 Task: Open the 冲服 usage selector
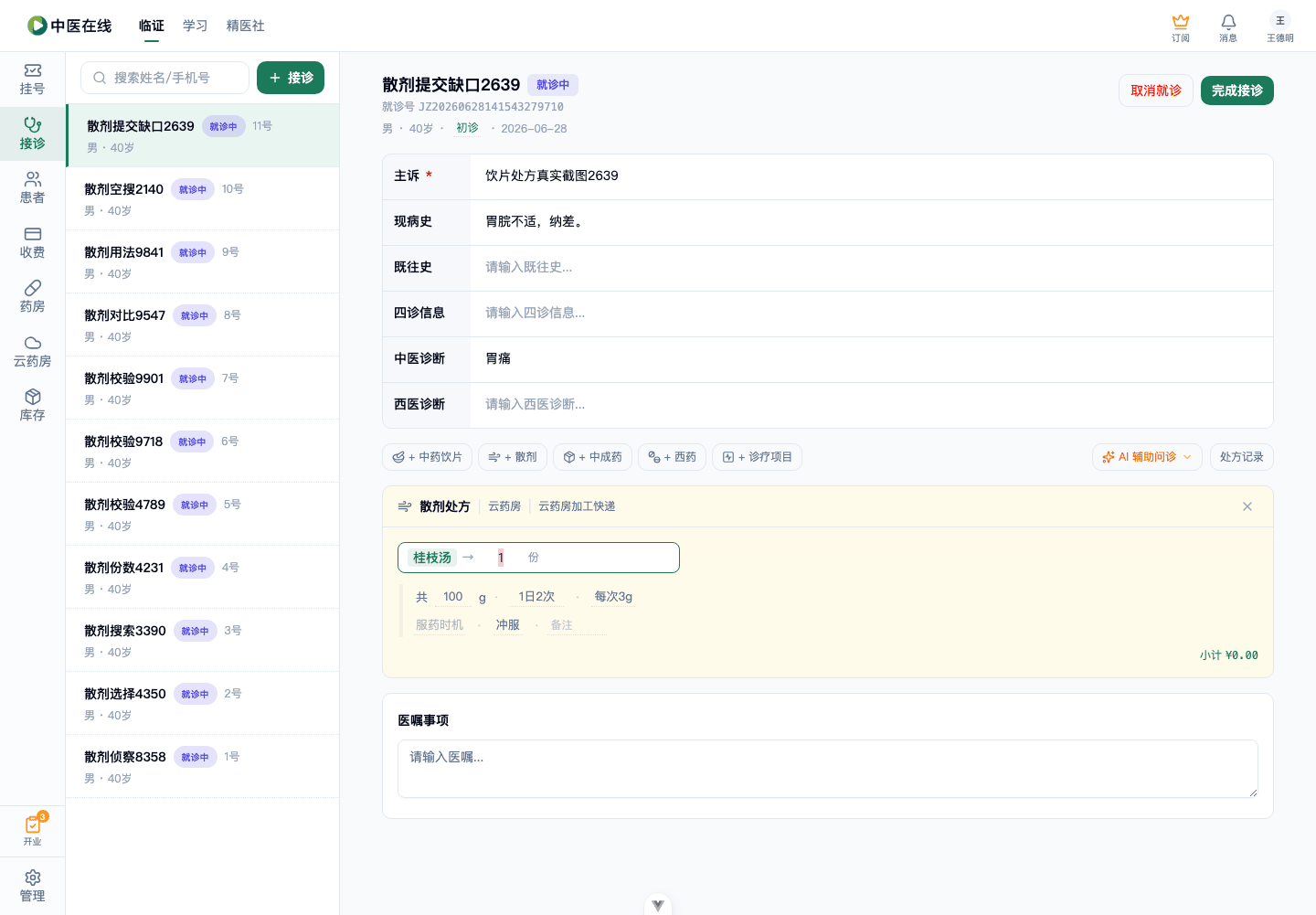point(508,625)
